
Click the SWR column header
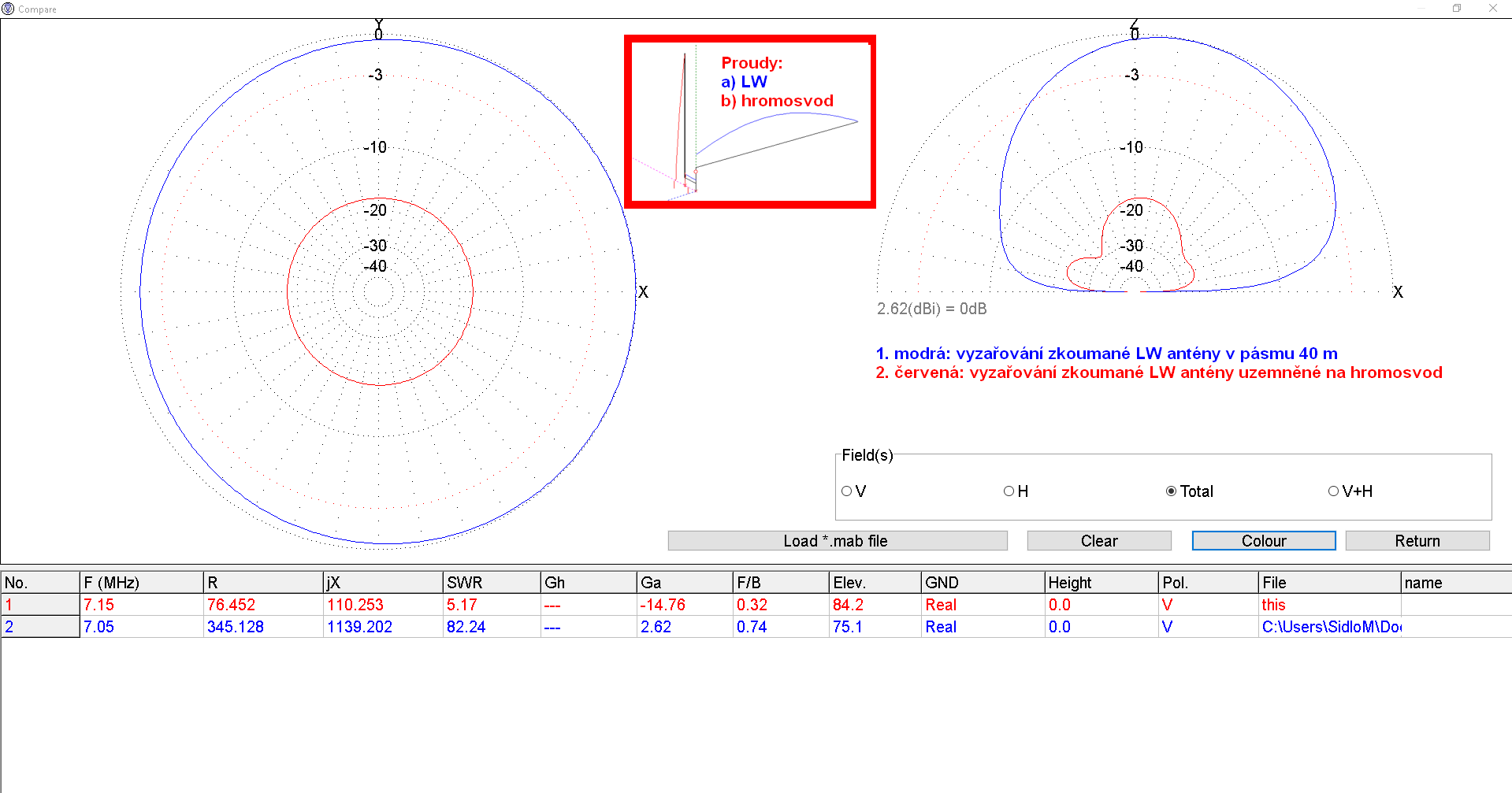(x=491, y=583)
